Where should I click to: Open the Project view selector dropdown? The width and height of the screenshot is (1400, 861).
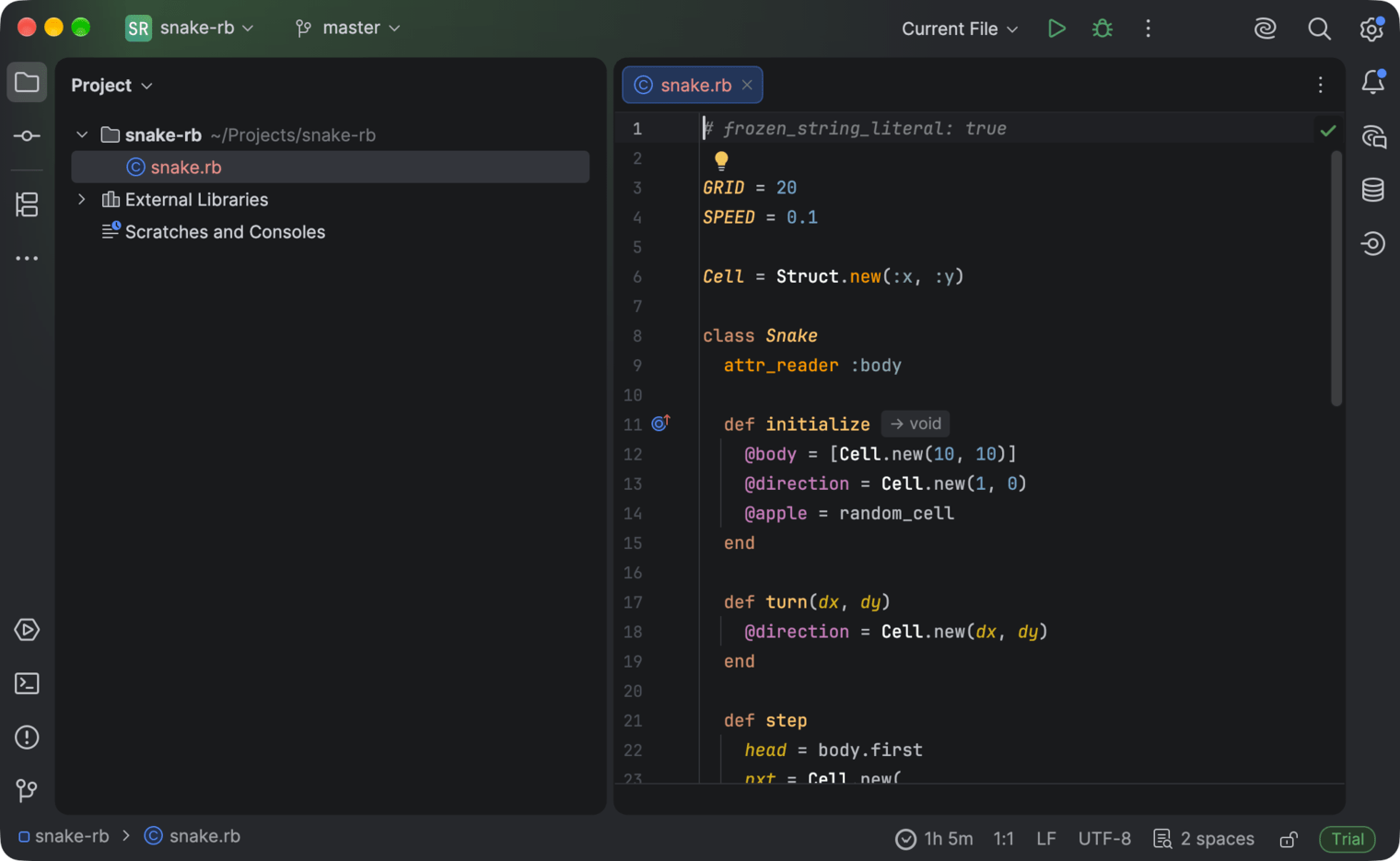(112, 86)
